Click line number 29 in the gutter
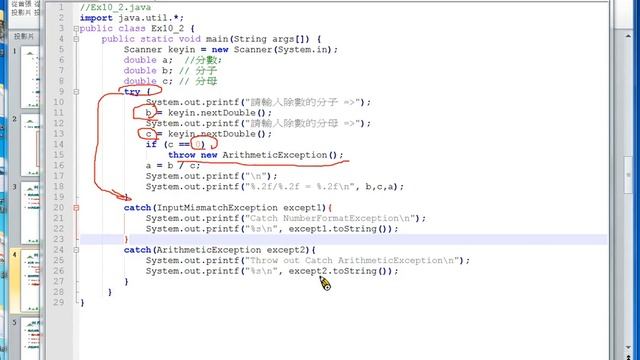The width and height of the screenshot is (640, 360). point(59,303)
